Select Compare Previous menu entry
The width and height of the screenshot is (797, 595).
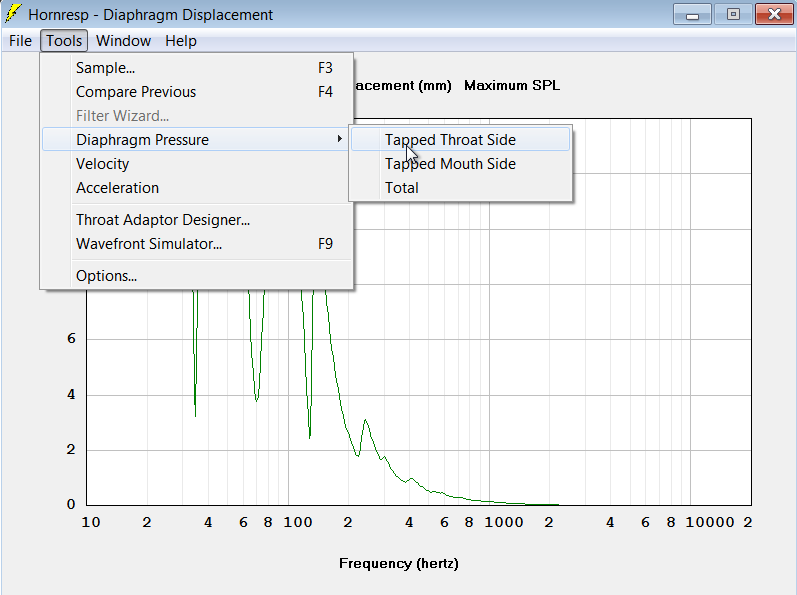coord(197,91)
